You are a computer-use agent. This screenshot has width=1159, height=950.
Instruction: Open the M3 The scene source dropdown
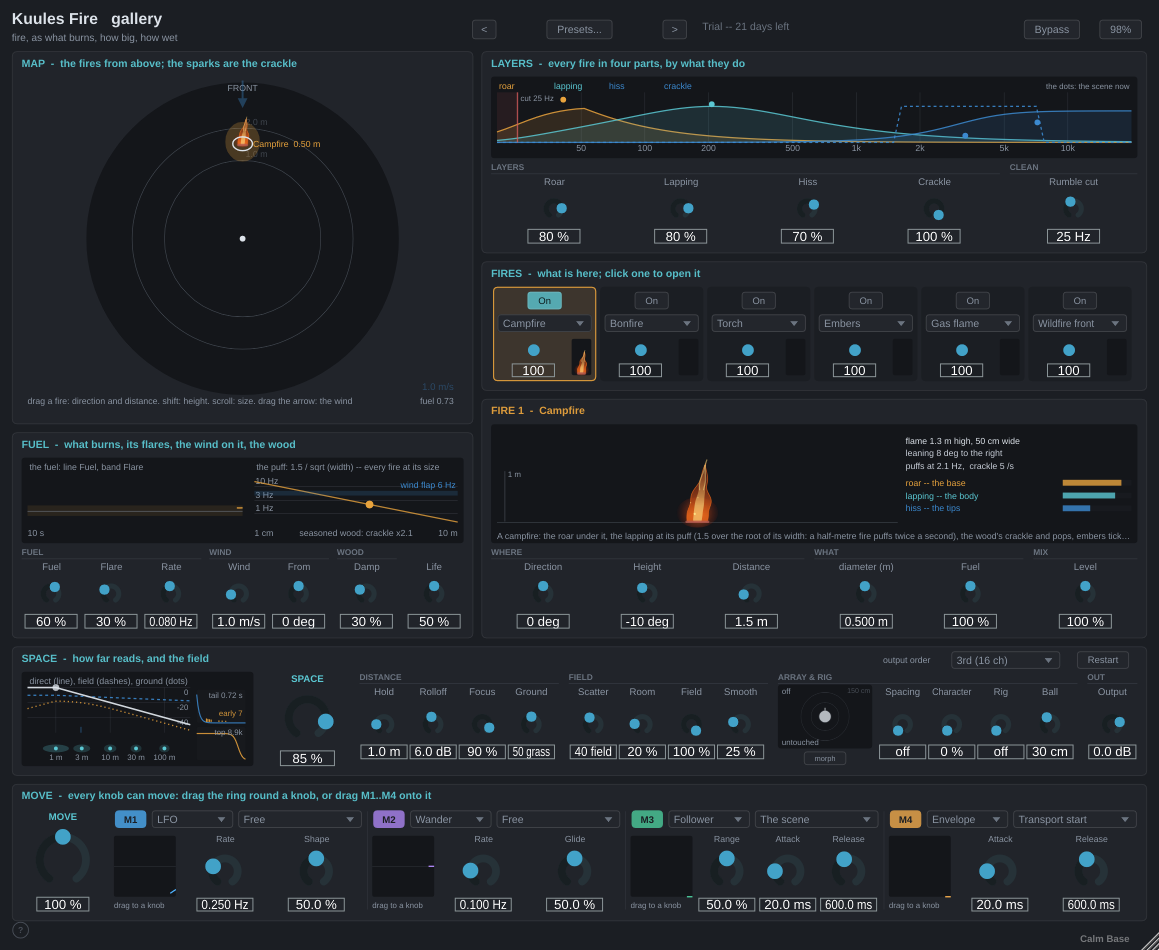(817, 819)
